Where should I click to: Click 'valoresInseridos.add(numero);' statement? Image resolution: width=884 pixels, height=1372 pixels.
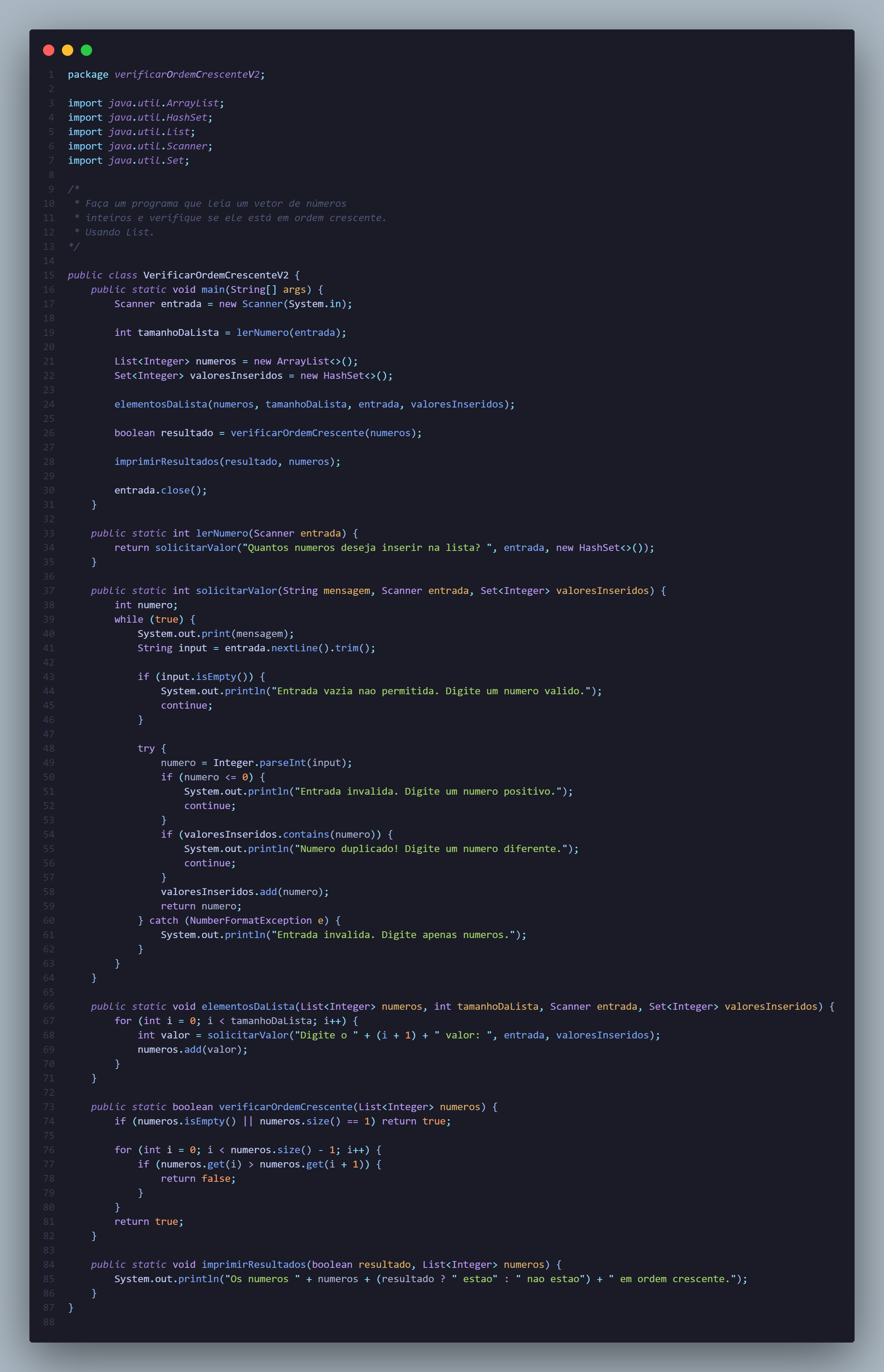pyautogui.click(x=245, y=892)
